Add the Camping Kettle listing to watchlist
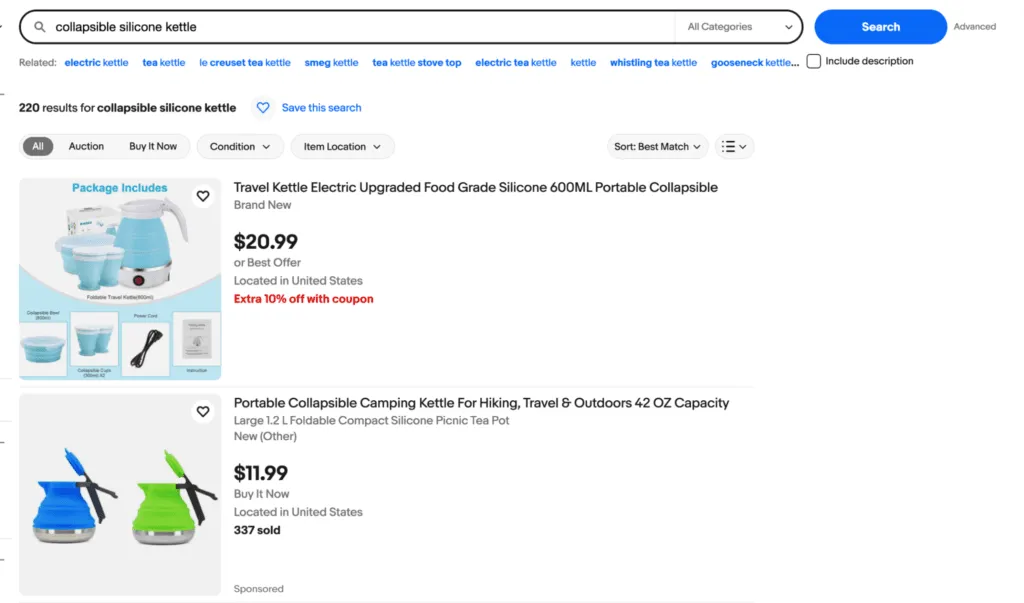The height and width of the screenshot is (603, 1024). pos(203,411)
